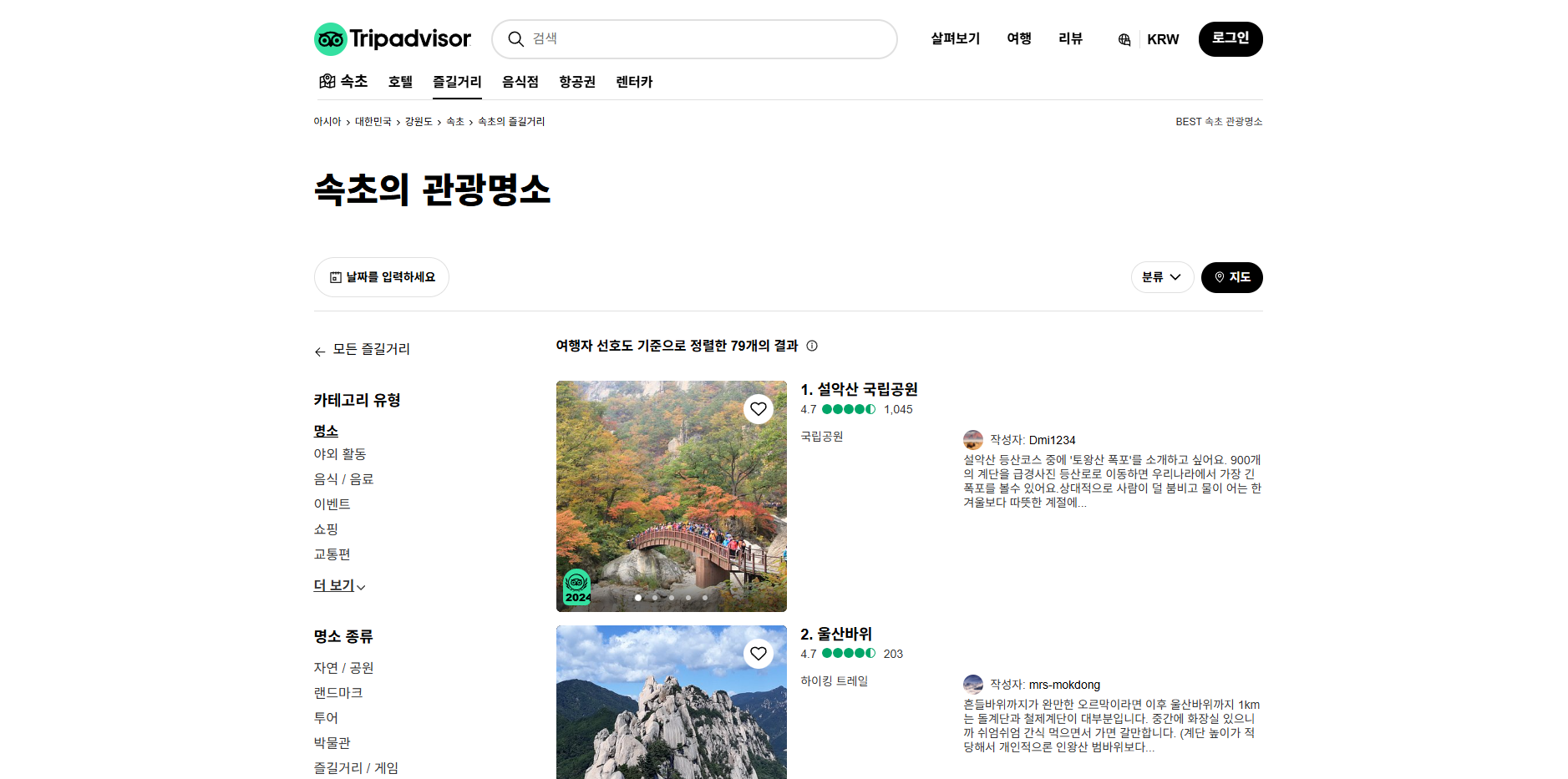Open the 분류 sort dropdown

pos(1162,276)
